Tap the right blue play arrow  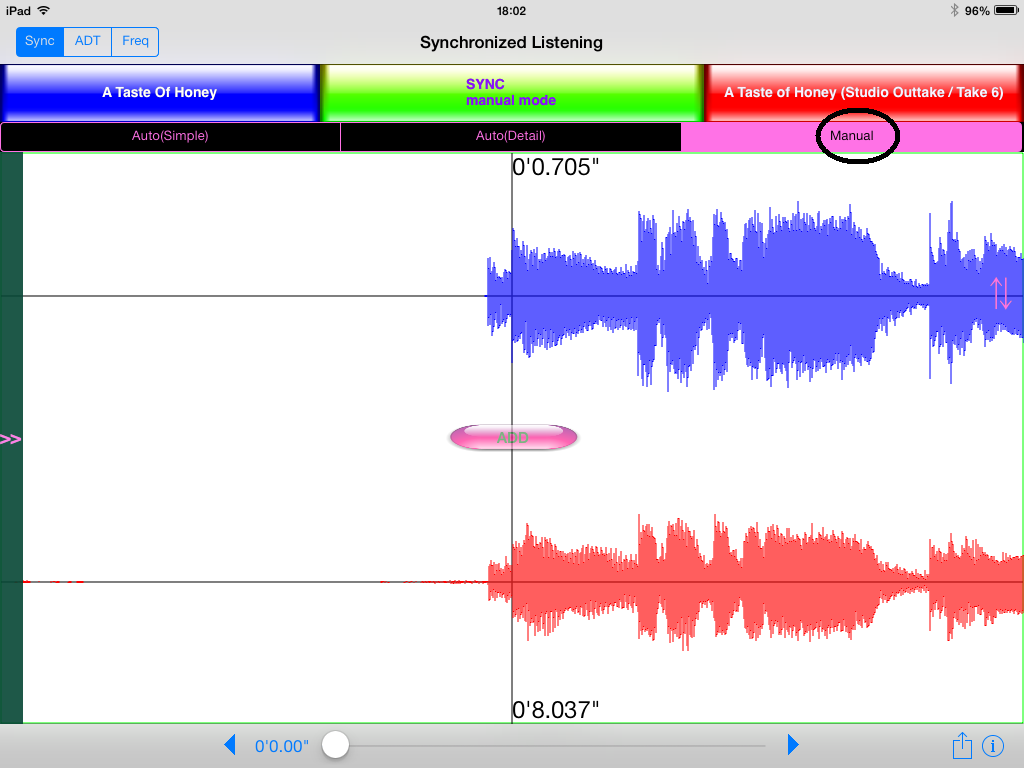tap(793, 744)
